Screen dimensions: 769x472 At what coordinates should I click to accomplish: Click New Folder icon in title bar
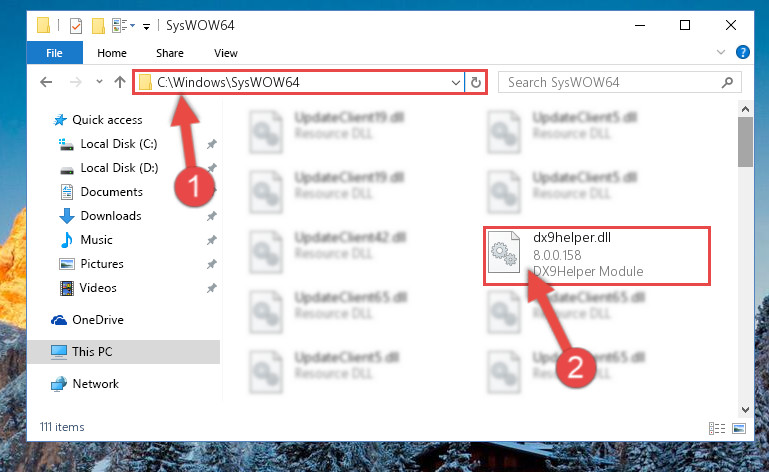(x=99, y=26)
